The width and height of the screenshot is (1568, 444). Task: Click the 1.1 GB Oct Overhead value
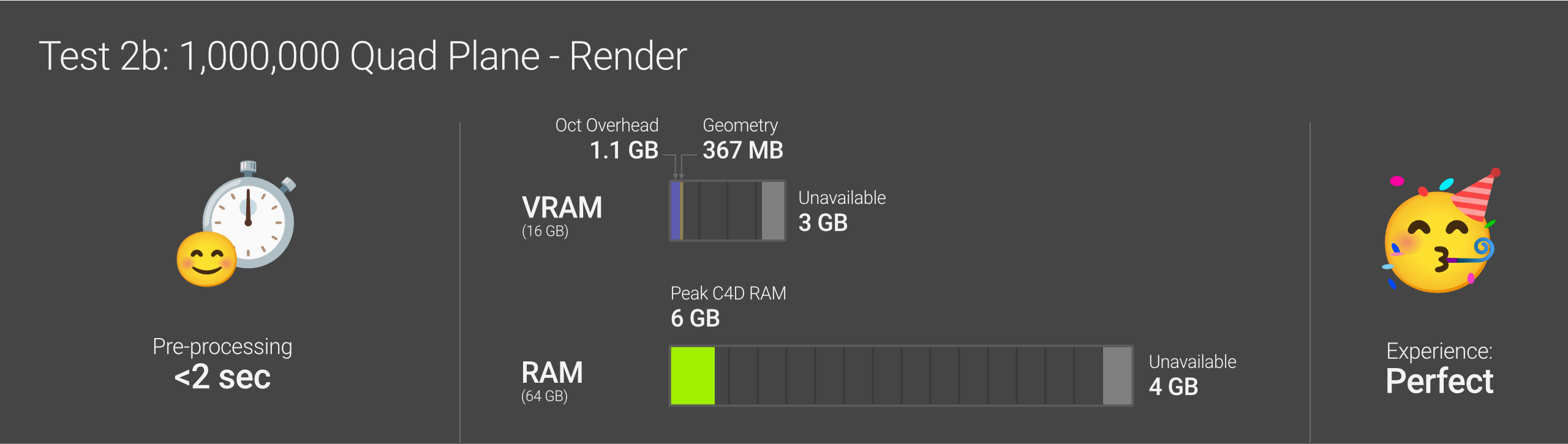coord(624,150)
